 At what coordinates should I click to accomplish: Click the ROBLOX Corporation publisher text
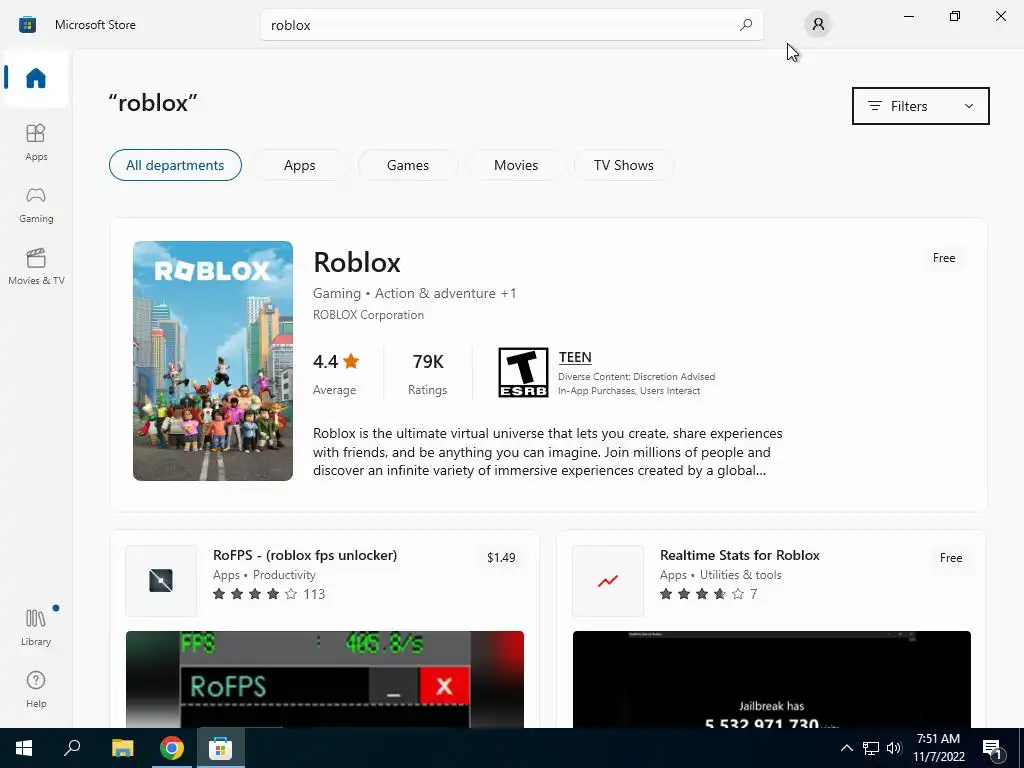368,315
